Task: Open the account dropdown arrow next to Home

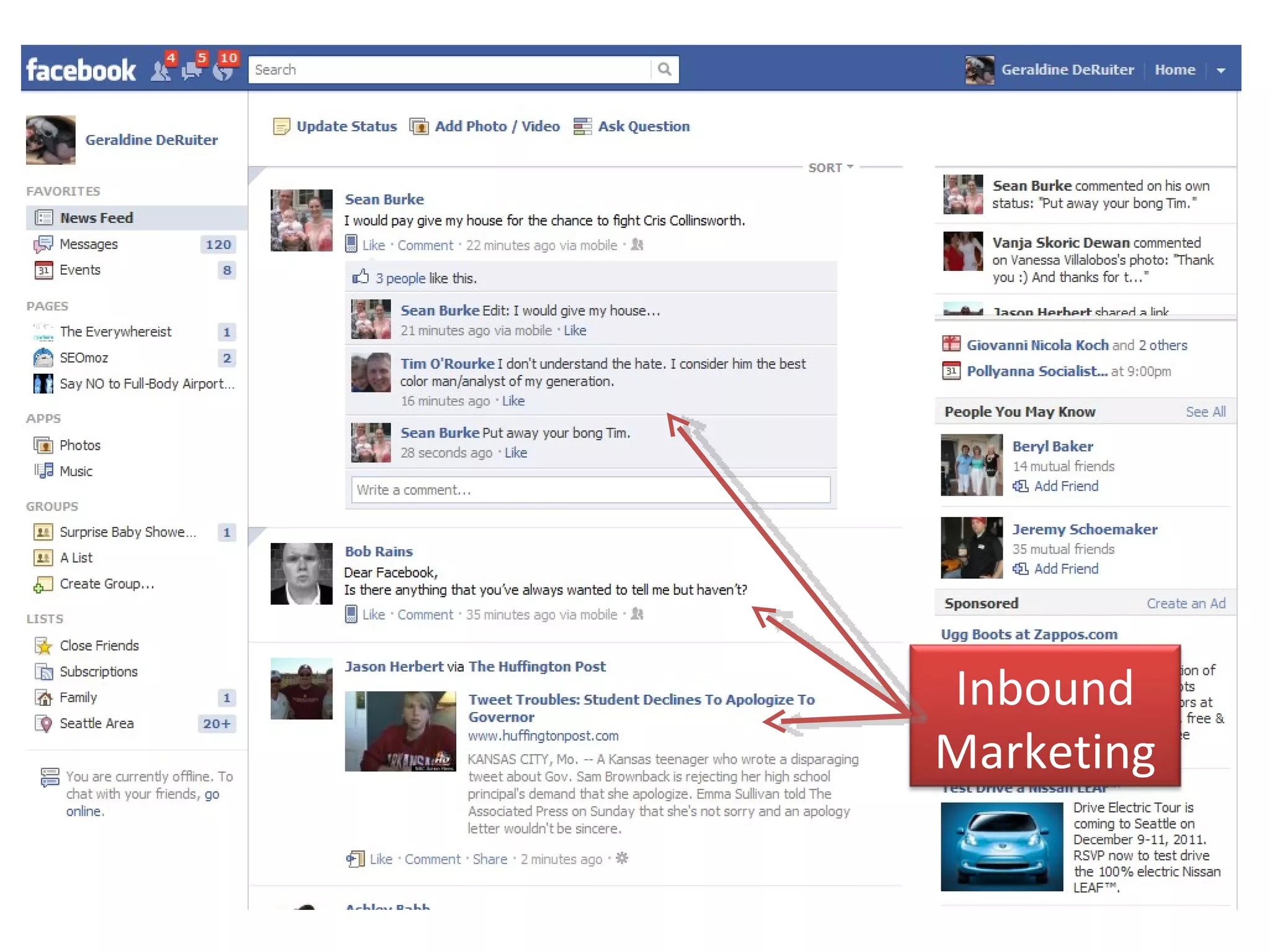Action: click(x=1221, y=70)
